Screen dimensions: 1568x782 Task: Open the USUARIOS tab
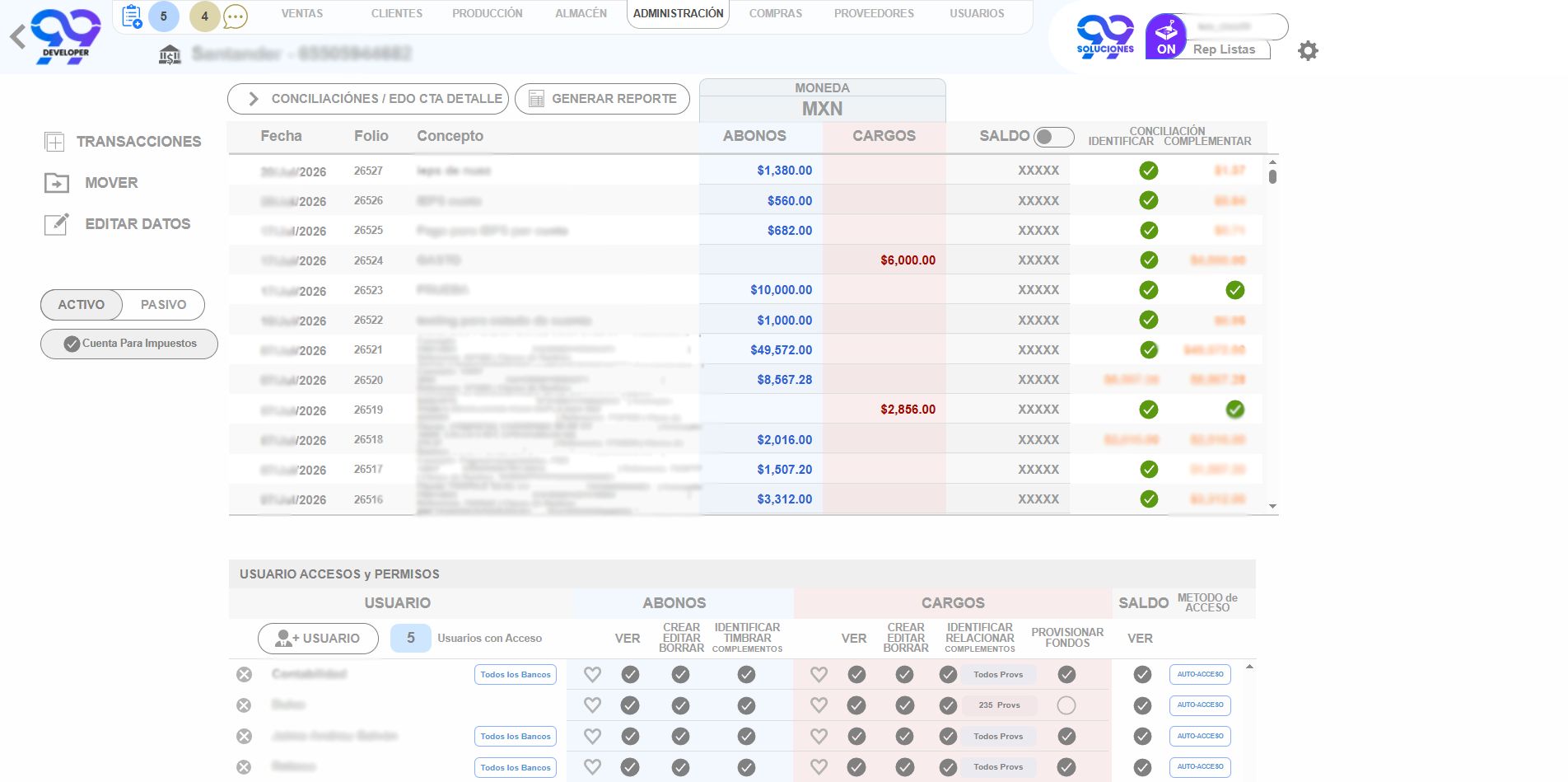pyautogui.click(x=977, y=14)
